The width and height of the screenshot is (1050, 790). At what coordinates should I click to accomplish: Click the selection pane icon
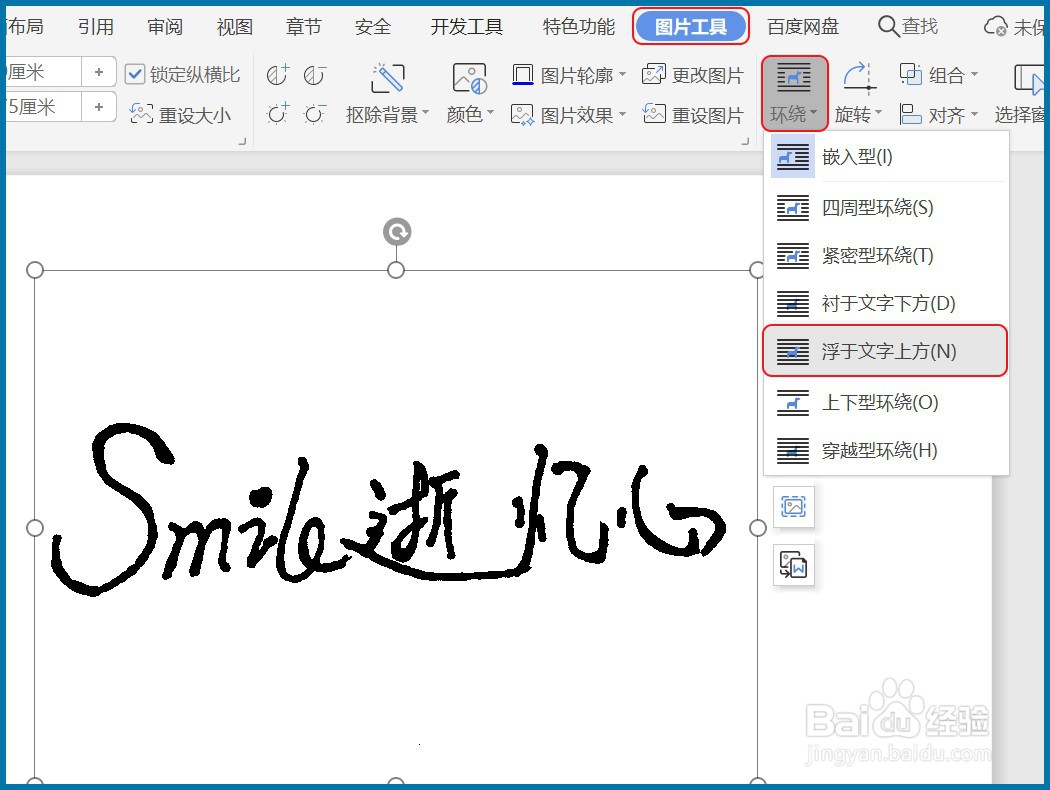(1029, 79)
